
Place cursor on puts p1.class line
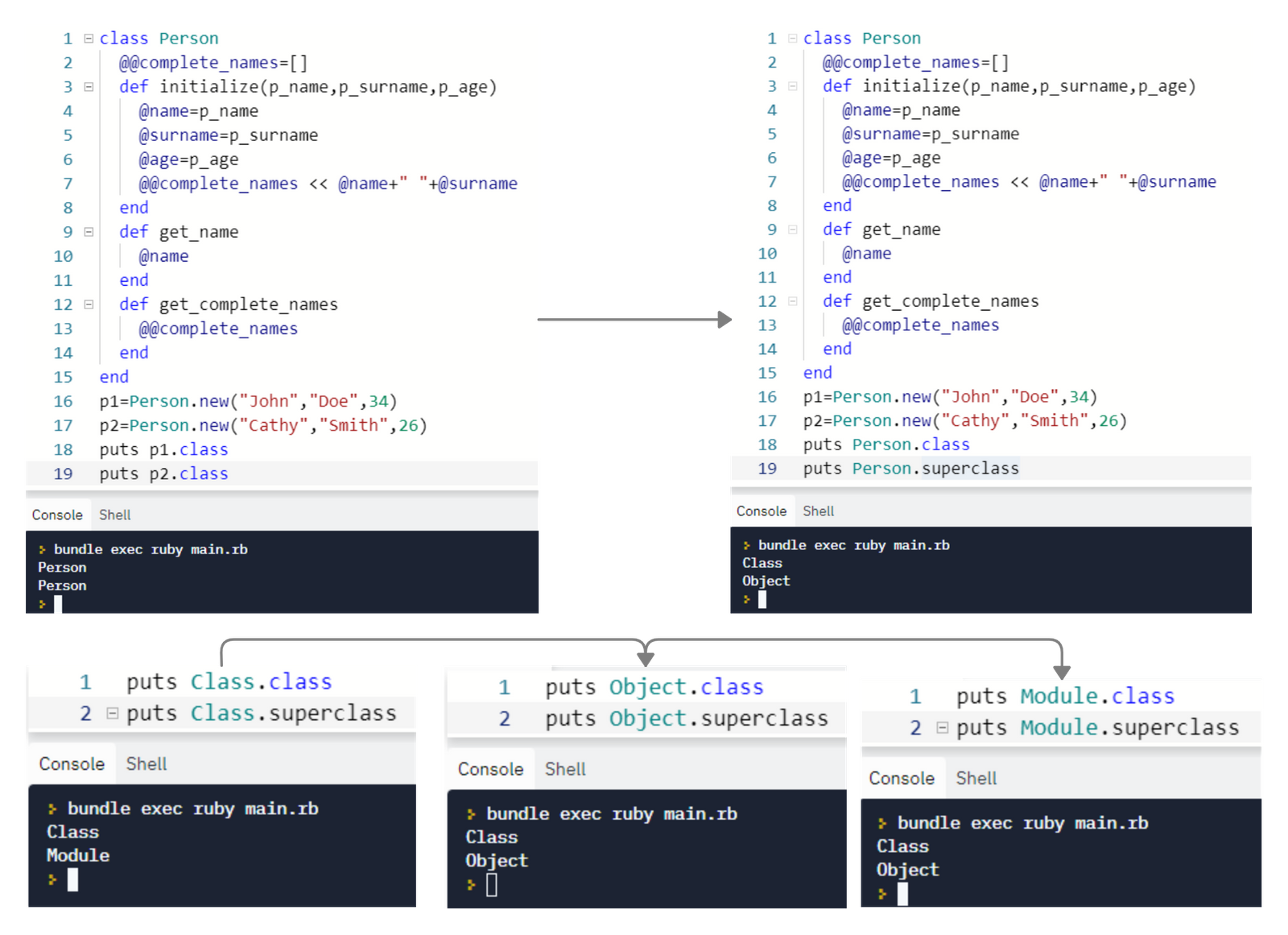pyautogui.click(x=163, y=450)
